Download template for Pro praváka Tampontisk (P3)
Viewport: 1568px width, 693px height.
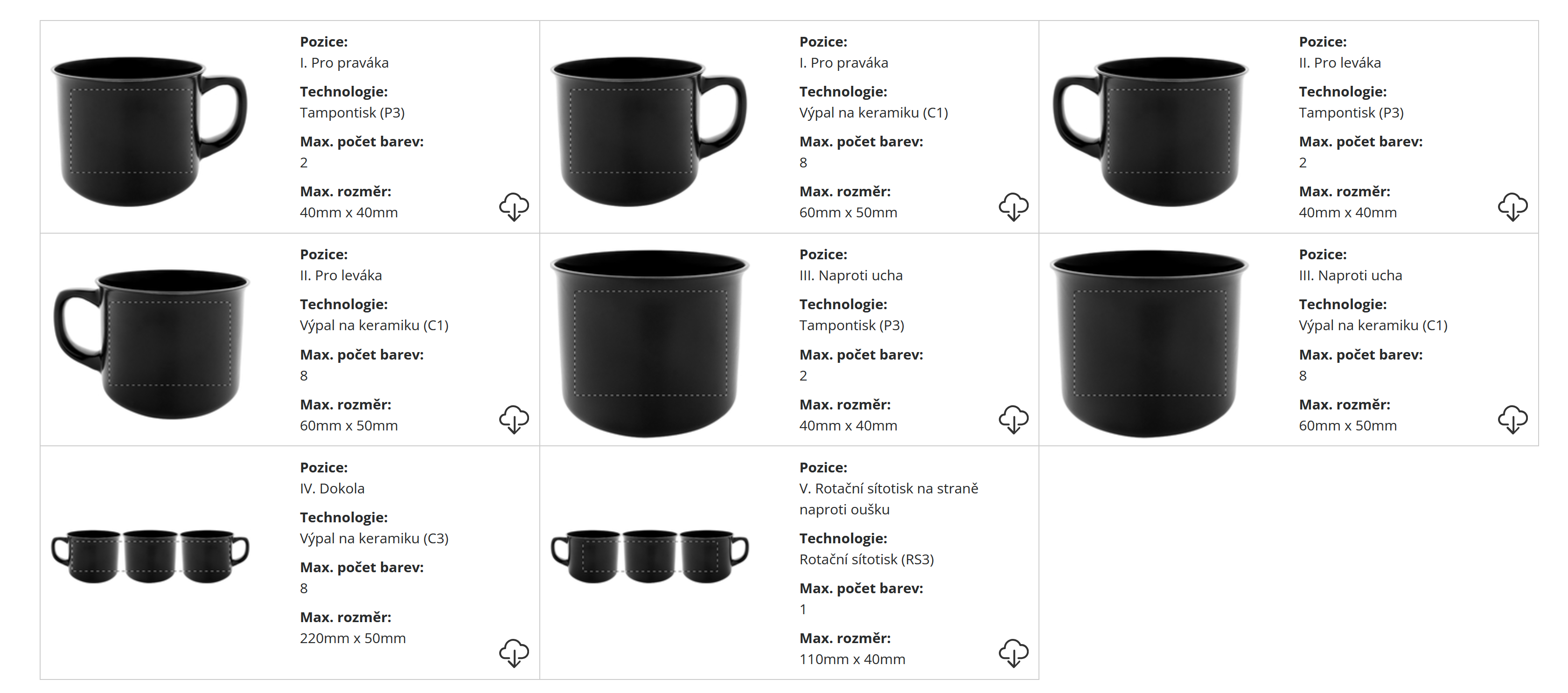pos(514,207)
